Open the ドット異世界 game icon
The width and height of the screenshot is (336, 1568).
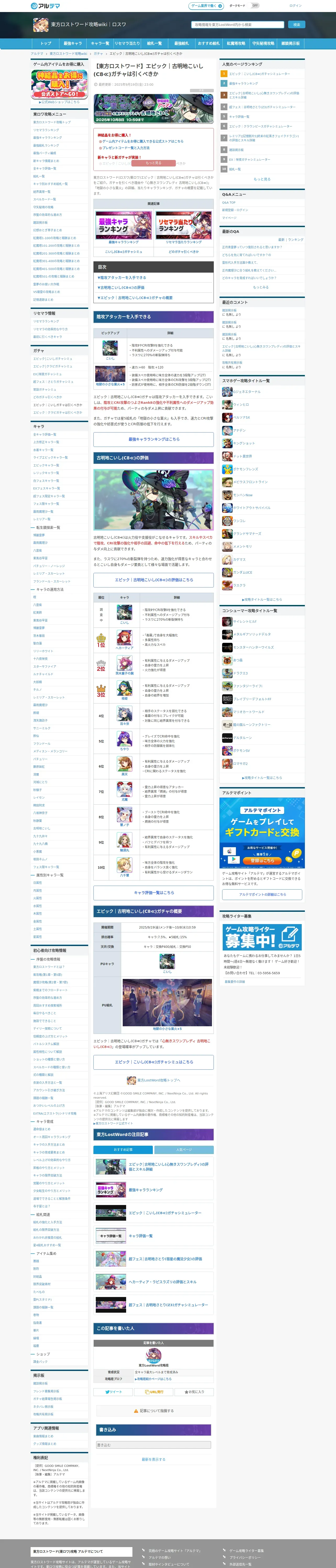point(227,456)
